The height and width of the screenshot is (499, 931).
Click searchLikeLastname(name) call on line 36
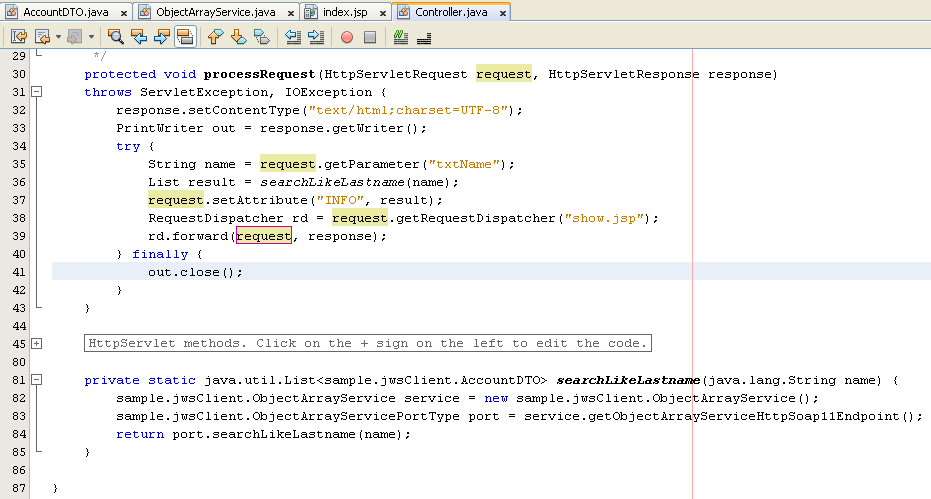click(355, 182)
